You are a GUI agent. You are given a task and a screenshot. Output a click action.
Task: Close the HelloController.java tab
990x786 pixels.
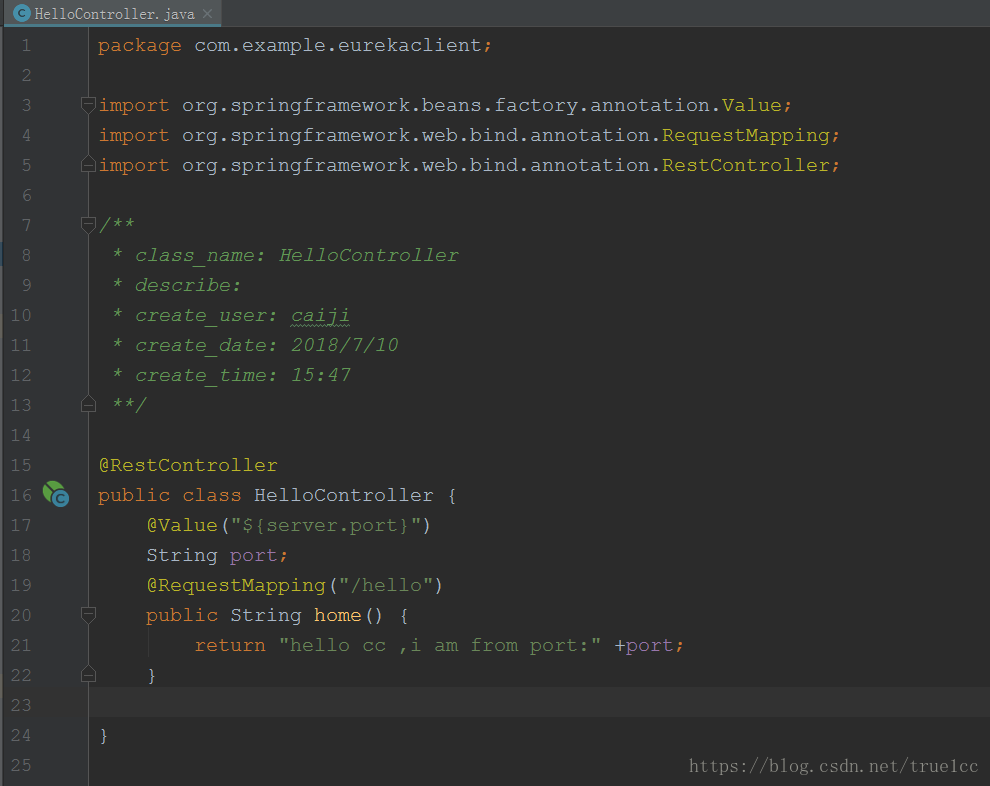pyautogui.click(x=207, y=13)
